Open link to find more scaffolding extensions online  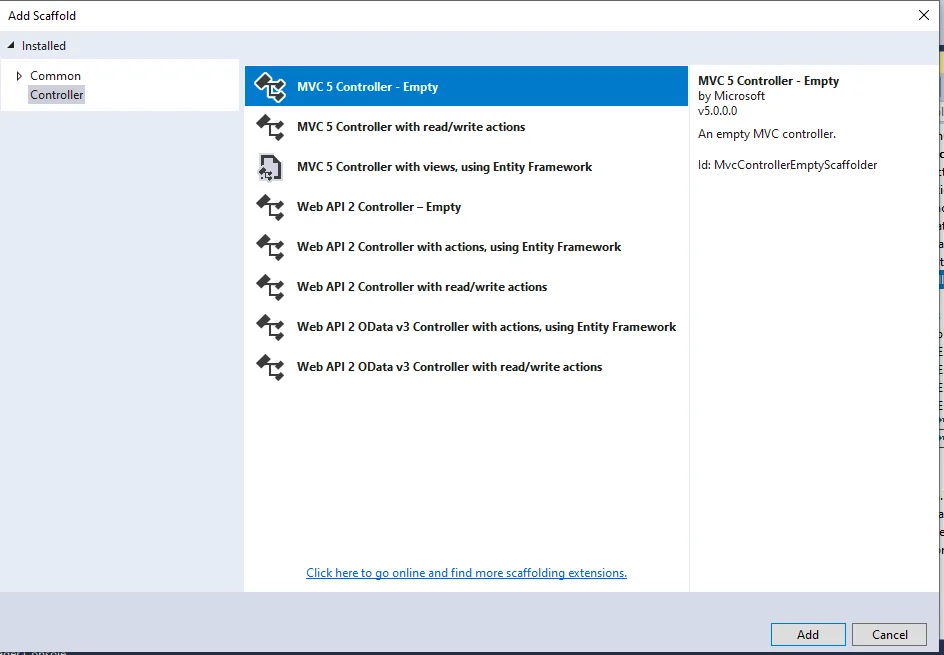466,573
